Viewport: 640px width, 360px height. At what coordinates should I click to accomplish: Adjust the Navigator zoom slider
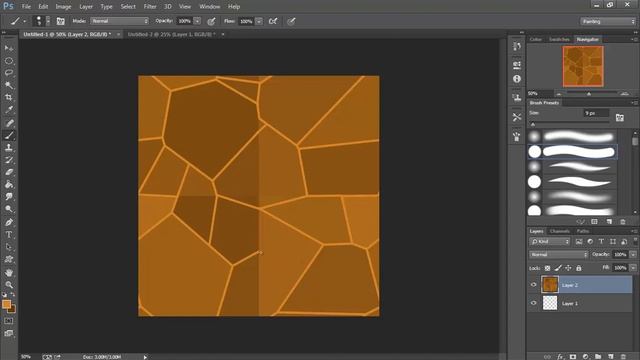pyautogui.click(x=589, y=94)
